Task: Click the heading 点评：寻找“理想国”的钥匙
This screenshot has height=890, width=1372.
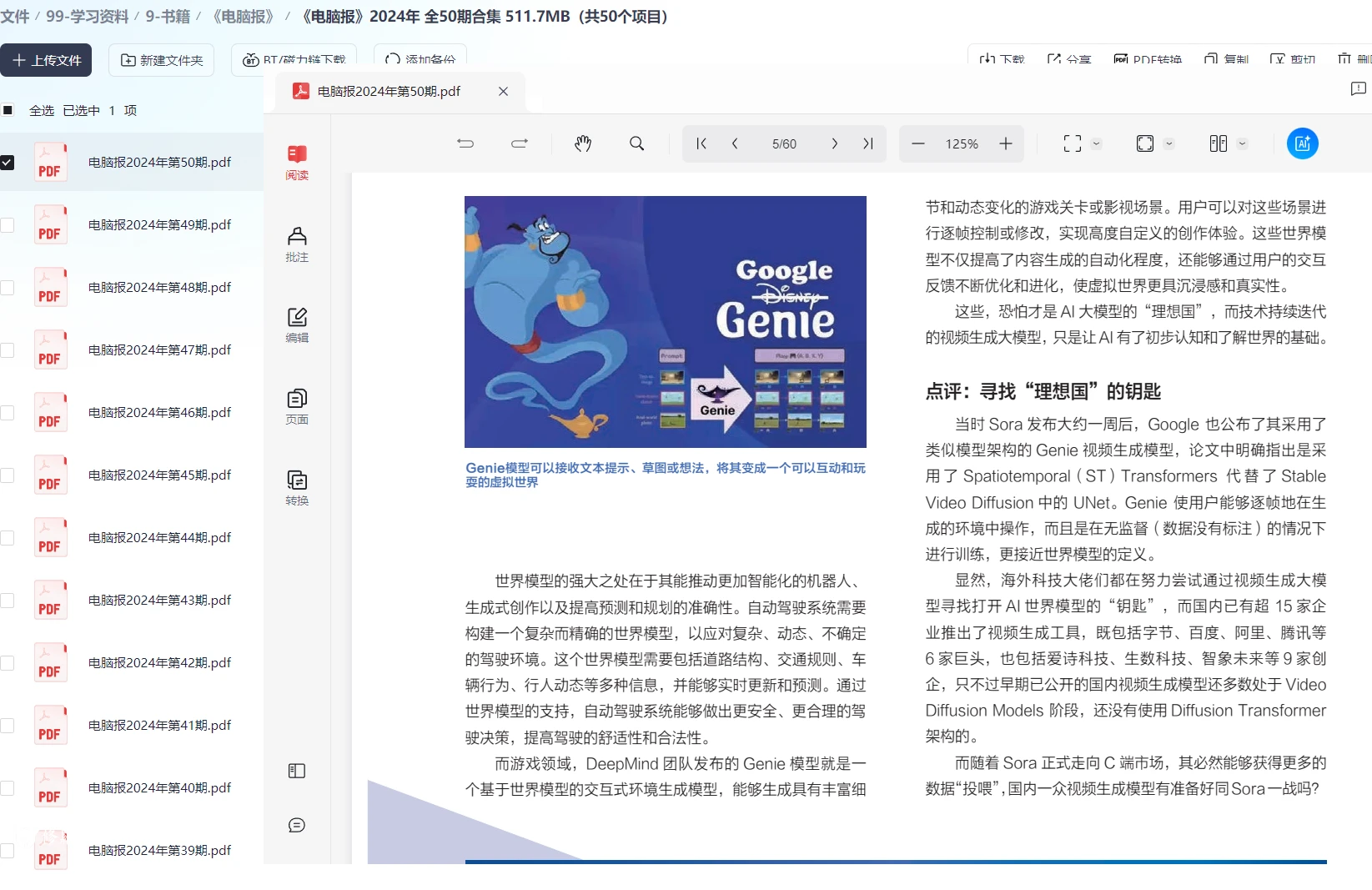Action: (x=1043, y=391)
